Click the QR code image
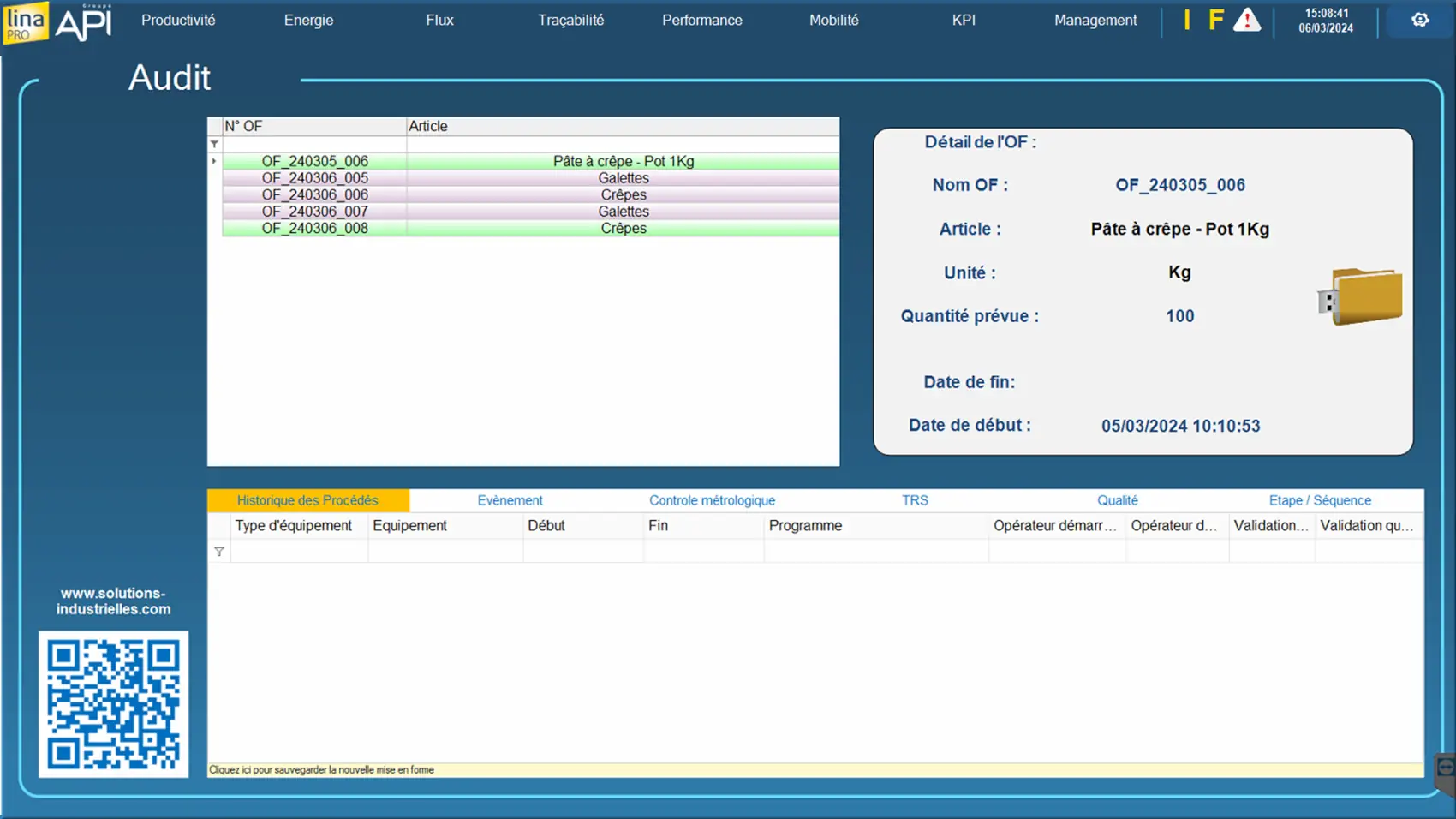The width and height of the screenshot is (1456, 819). (113, 704)
